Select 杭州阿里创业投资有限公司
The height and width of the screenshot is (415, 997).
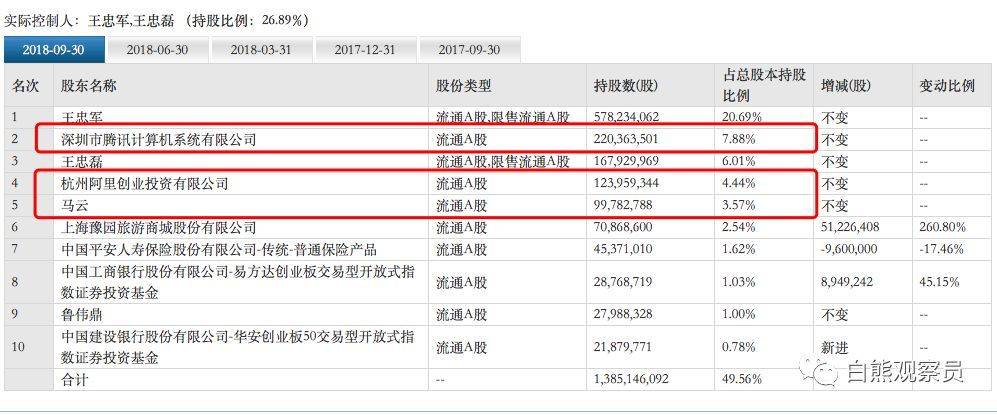click(144, 184)
